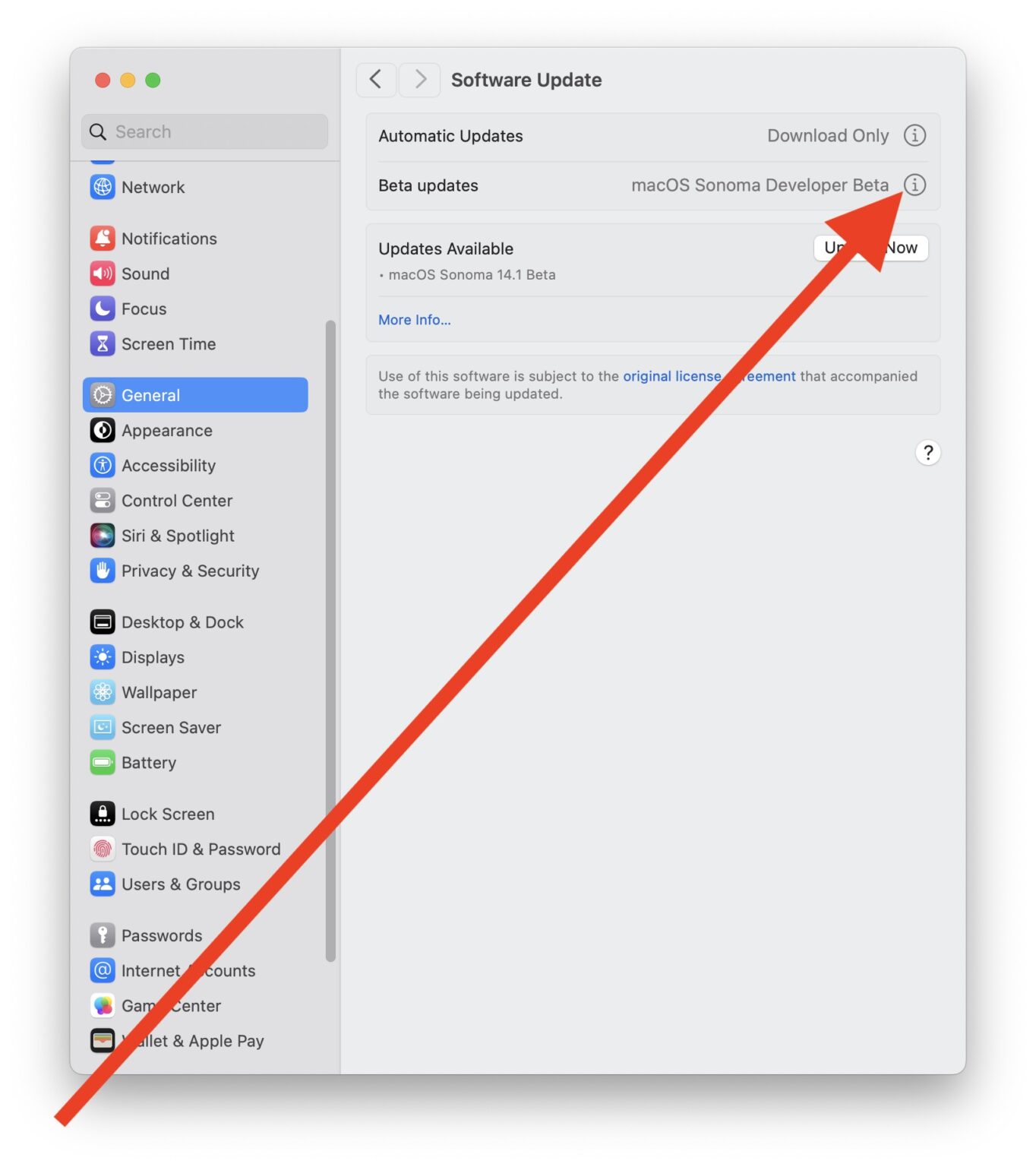Click the More Info… link

tap(415, 320)
